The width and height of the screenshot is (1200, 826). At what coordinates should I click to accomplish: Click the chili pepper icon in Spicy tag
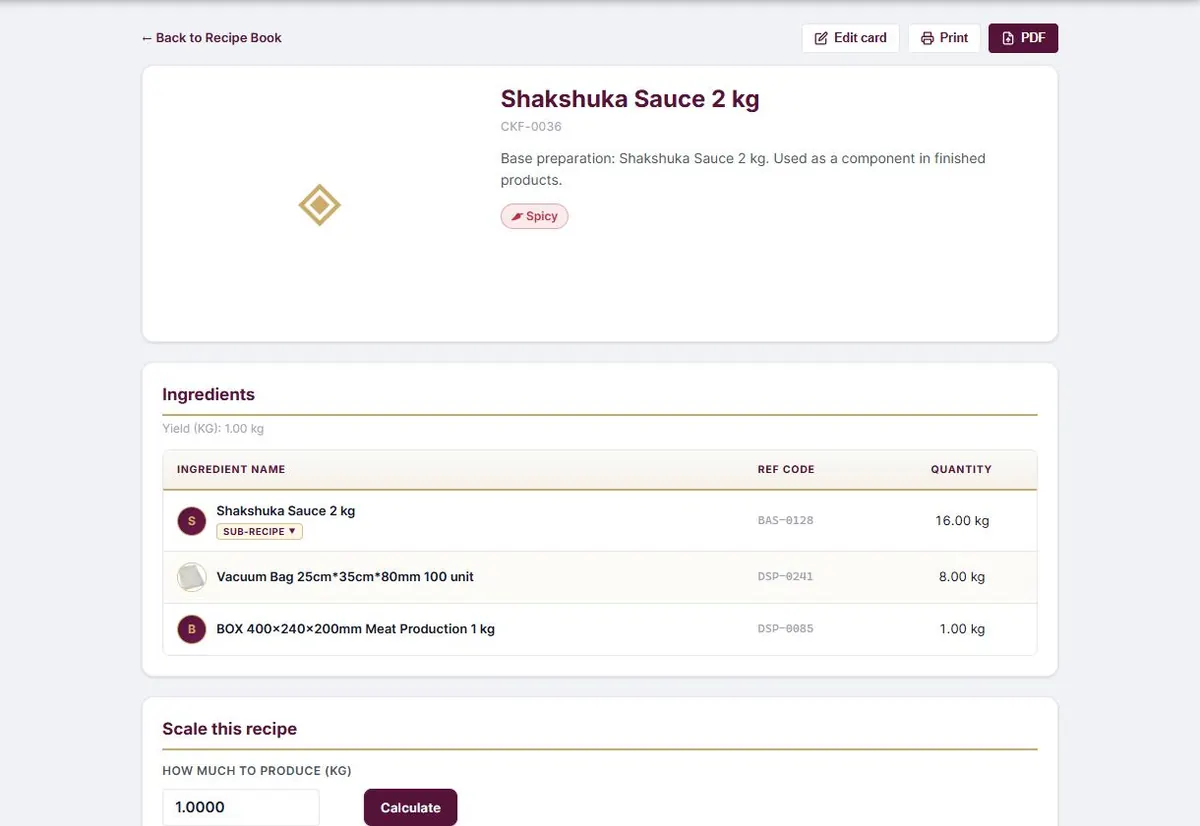pyautogui.click(x=517, y=216)
